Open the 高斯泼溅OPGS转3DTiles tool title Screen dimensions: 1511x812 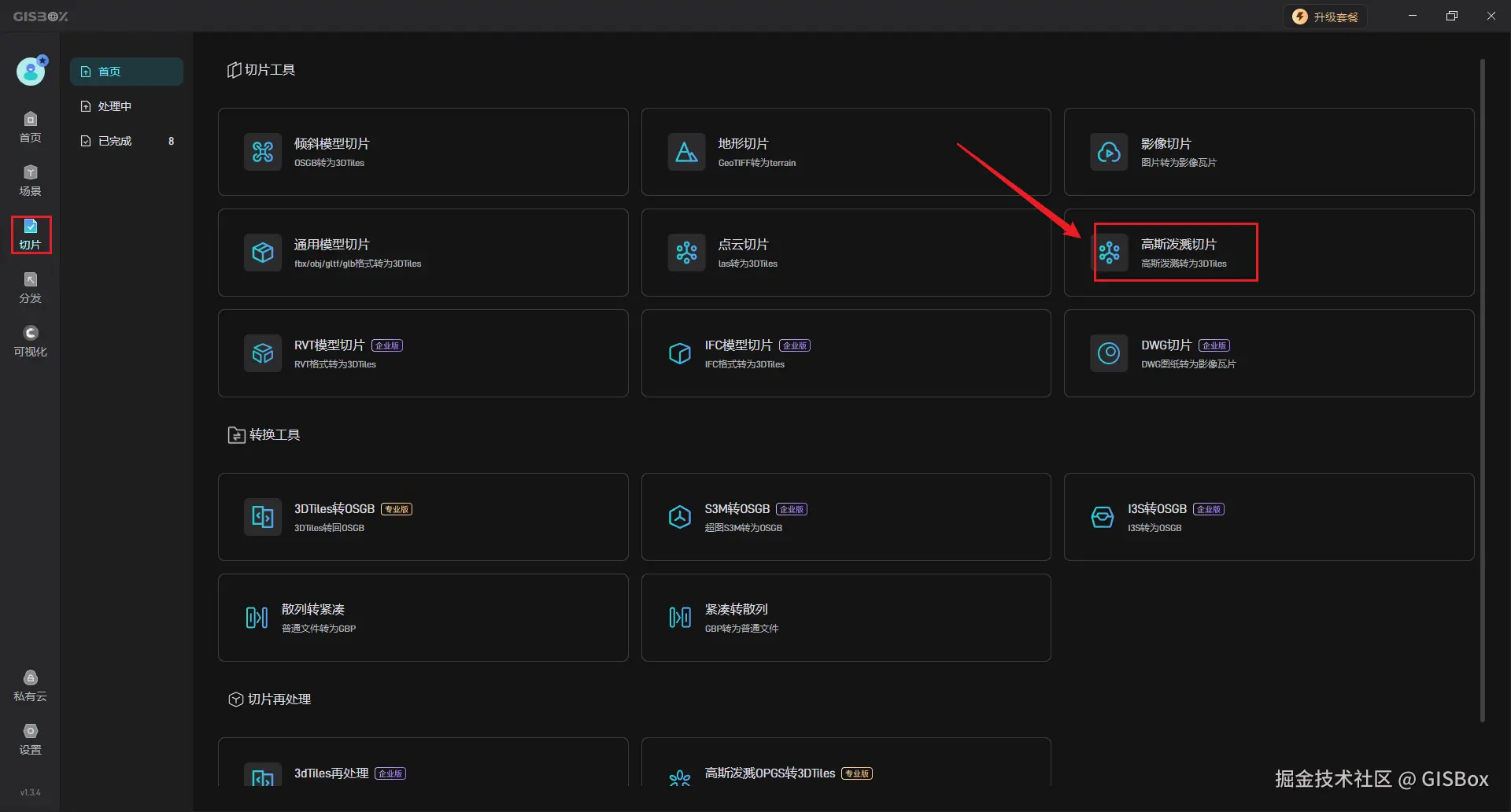[x=770, y=773]
